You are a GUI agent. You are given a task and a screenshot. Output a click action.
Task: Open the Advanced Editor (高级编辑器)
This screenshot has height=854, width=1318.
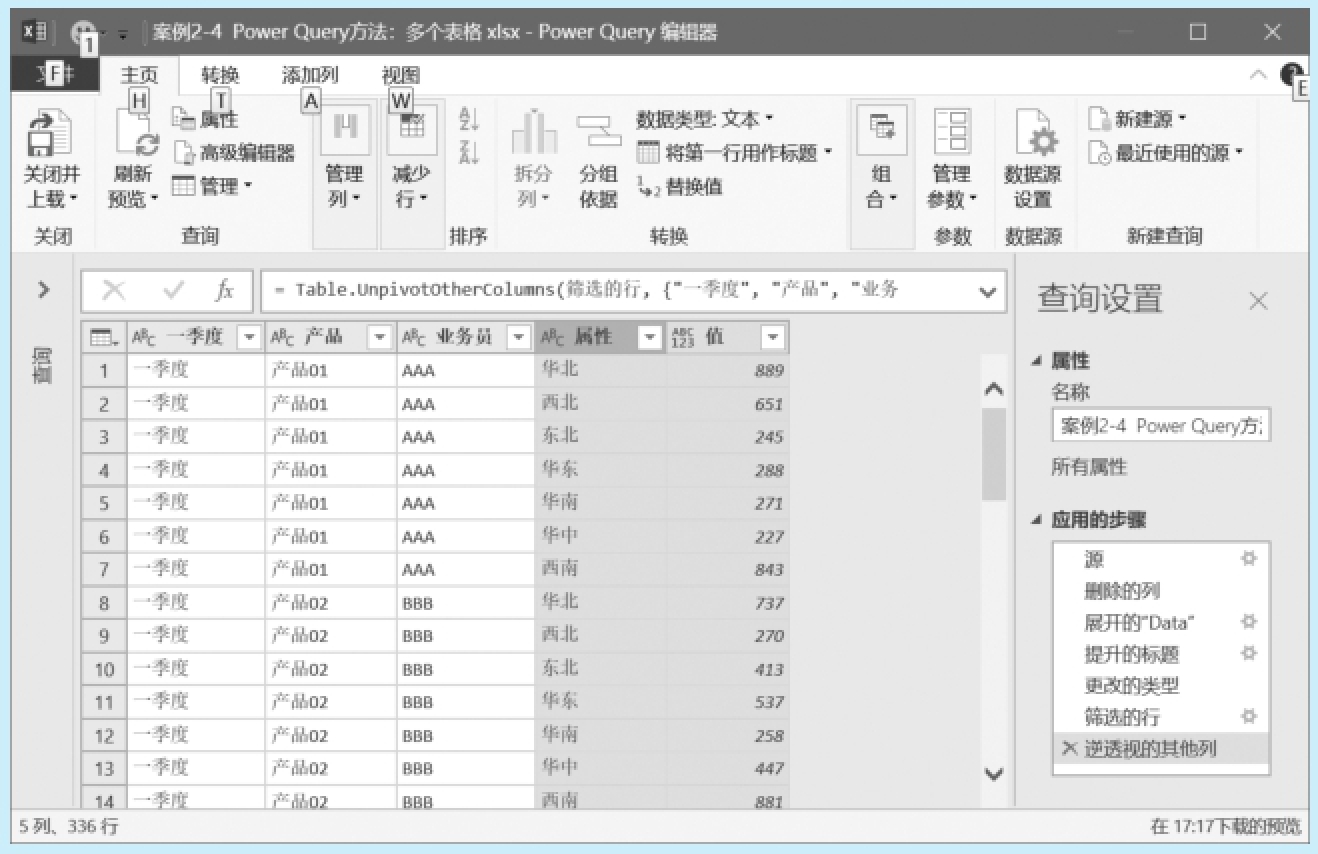coord(235,153)
